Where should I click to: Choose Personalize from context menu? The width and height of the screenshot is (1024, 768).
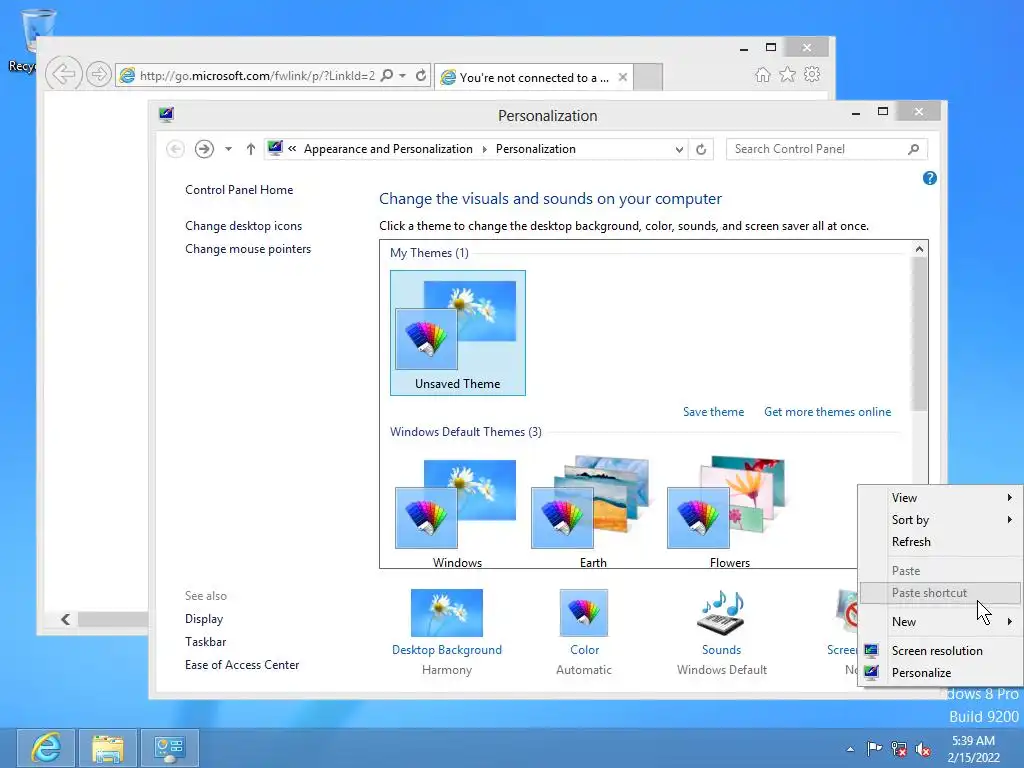pos(939,673)
